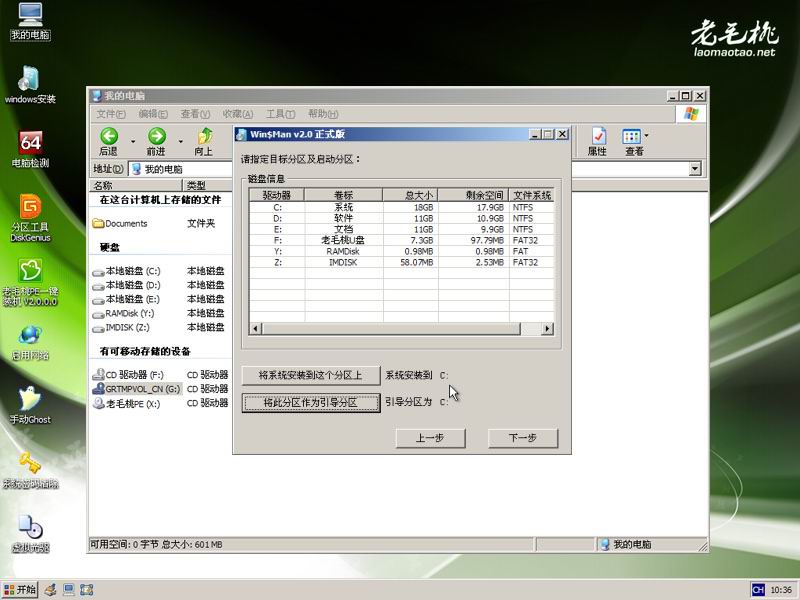Select 本地磁盘 (C:) in the 我的电脑 list

(x=127, y=271)
